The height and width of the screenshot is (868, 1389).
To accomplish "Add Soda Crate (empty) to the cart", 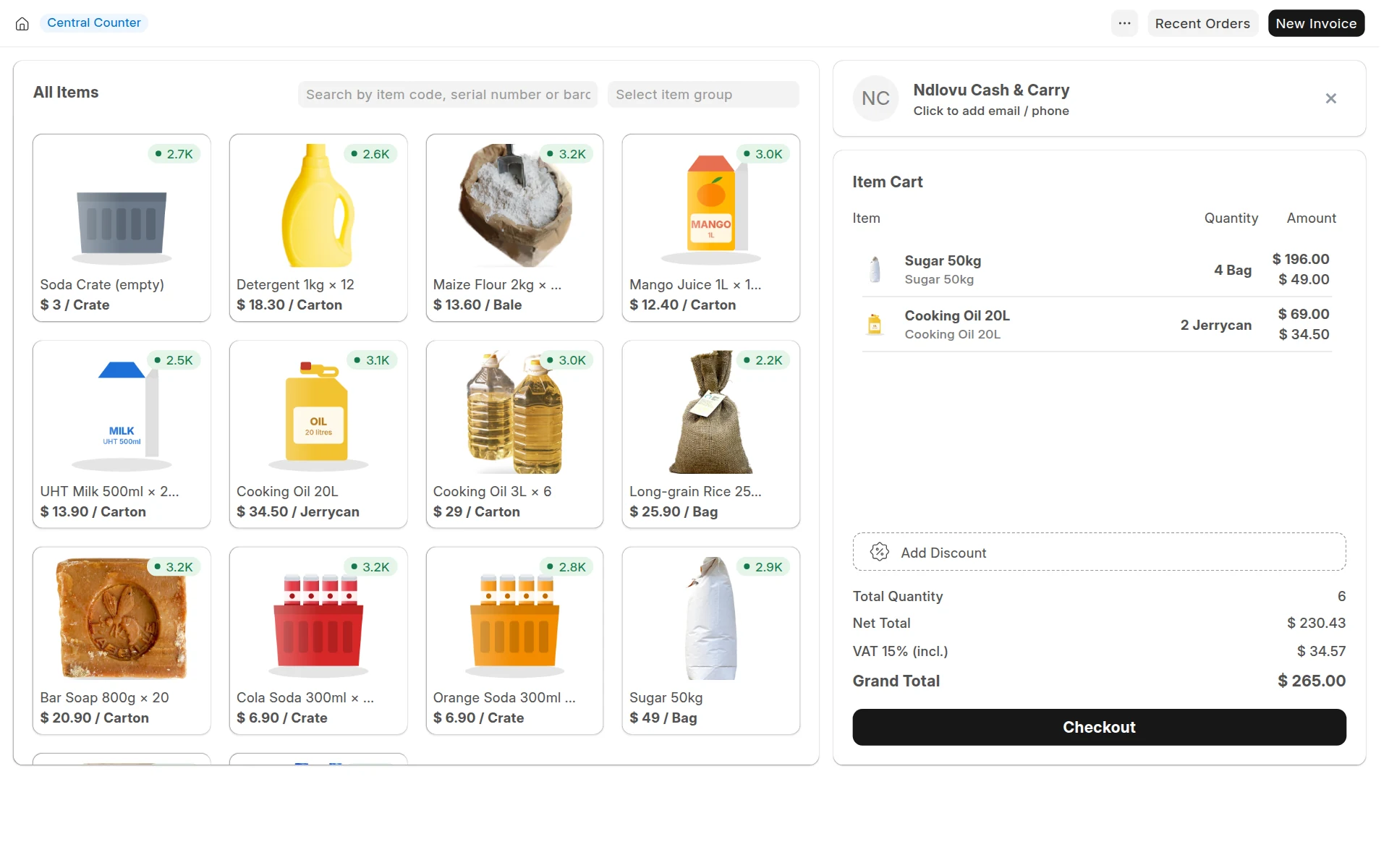I will (x=122, y=228).
